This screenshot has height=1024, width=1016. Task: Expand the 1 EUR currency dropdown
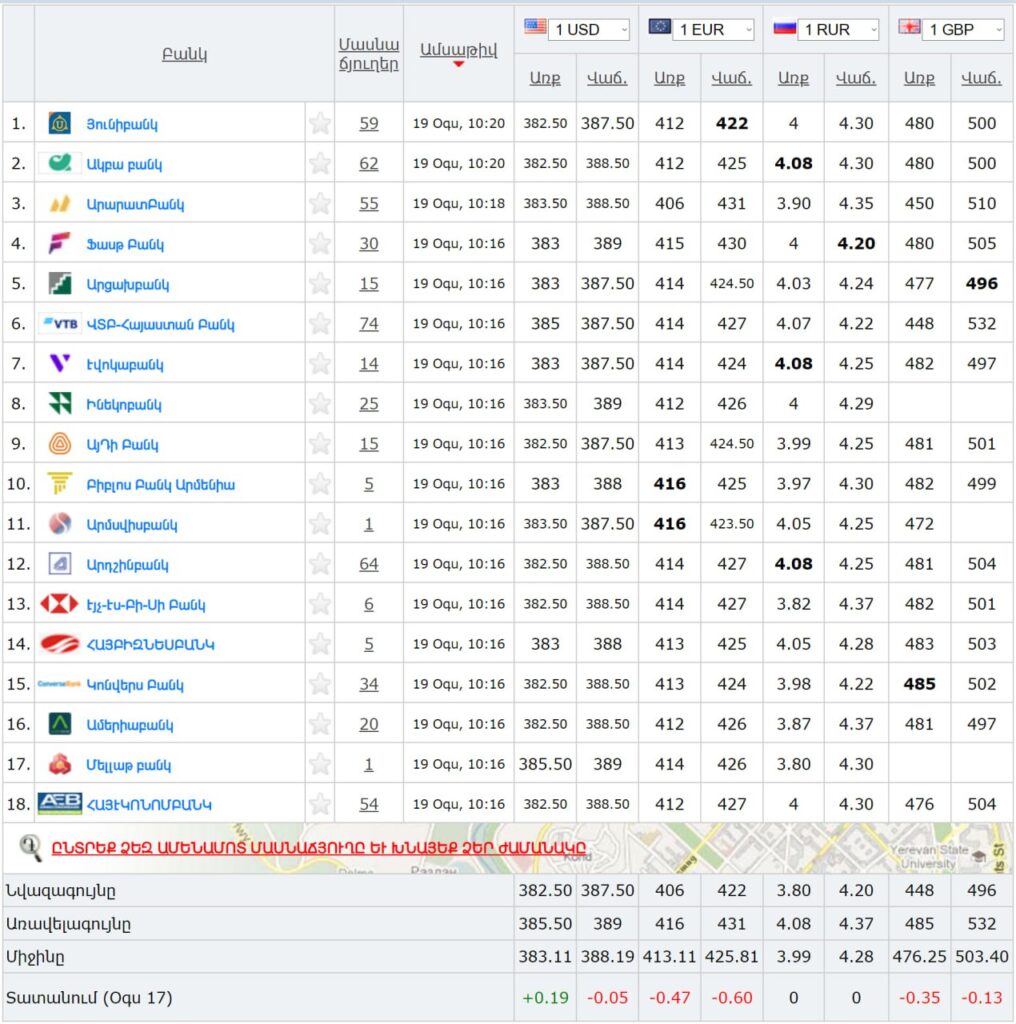tap(715, 30)
